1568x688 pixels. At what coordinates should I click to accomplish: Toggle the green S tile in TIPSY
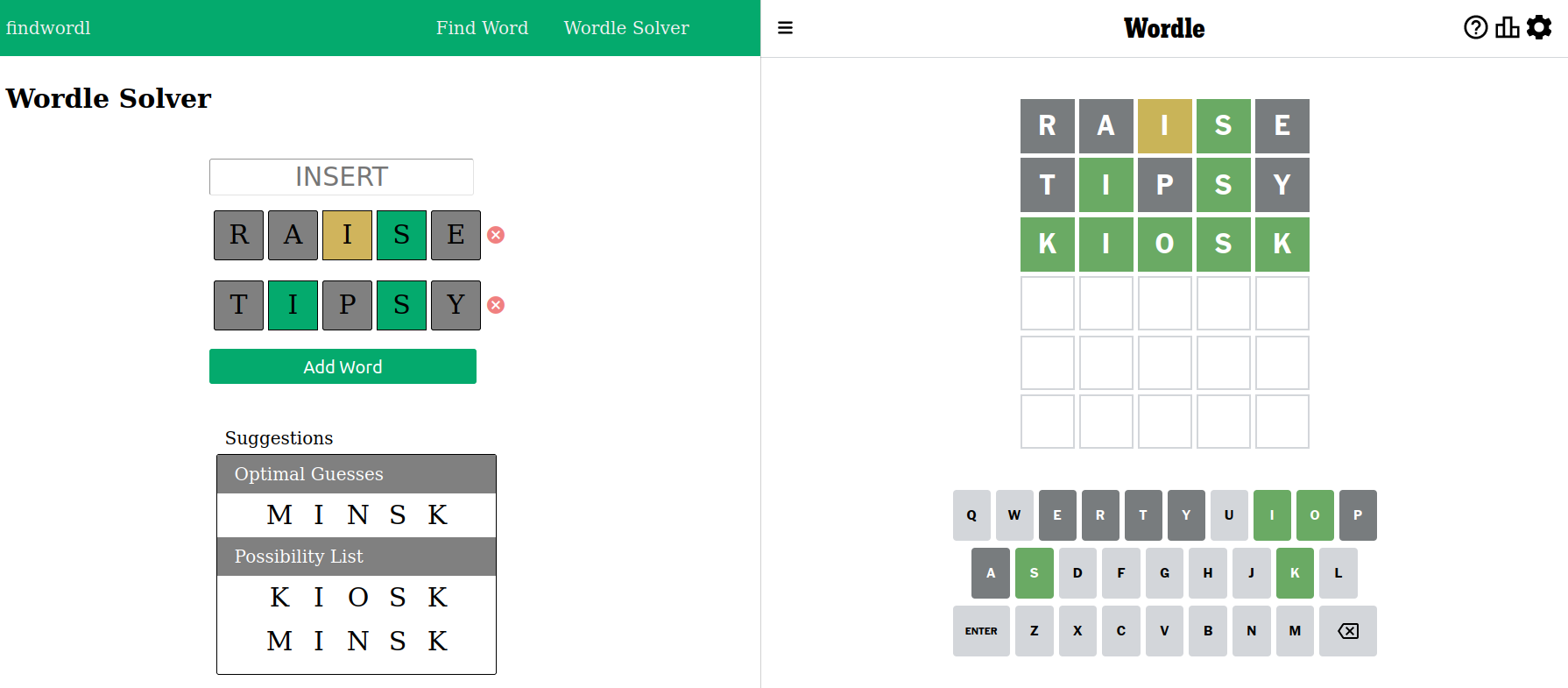(x=401, y=305)
